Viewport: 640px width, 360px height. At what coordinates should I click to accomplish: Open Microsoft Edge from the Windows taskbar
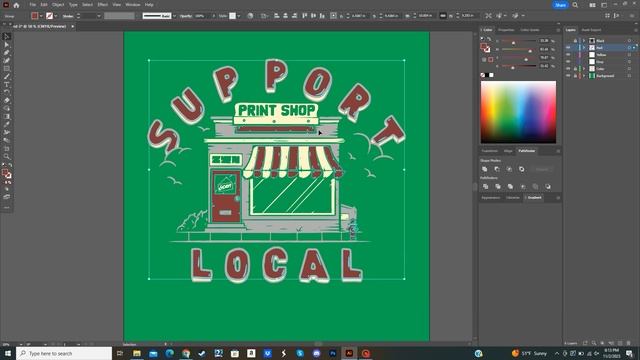(169, 353)
